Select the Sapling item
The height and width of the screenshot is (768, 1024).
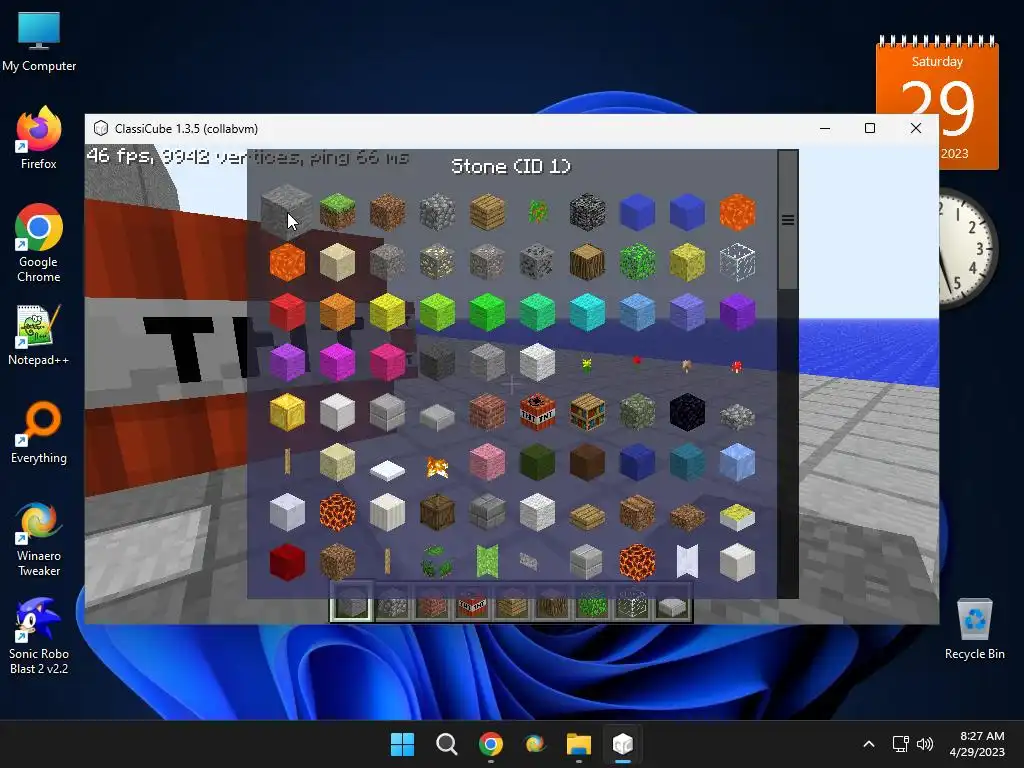pyautogui.click(x=537, y=212)
